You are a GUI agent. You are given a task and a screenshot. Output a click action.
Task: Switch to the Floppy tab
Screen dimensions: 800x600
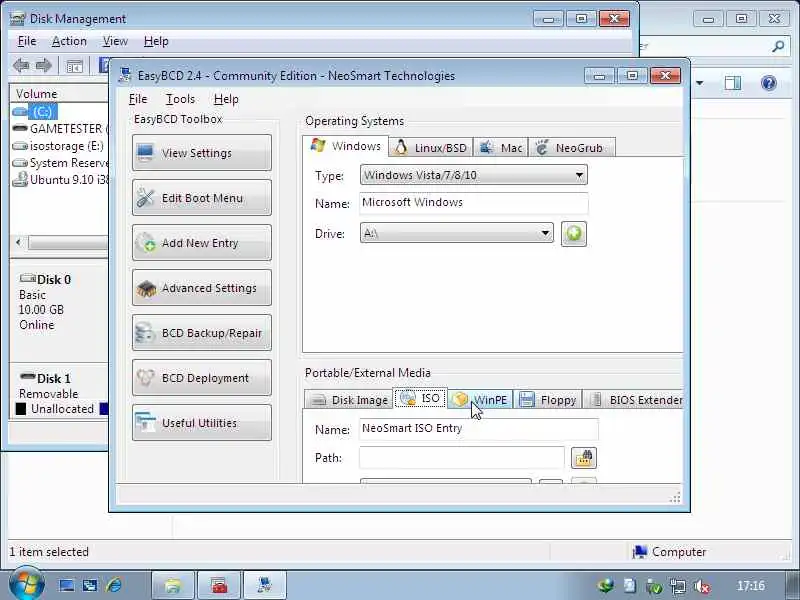click(x=547, y=400)
